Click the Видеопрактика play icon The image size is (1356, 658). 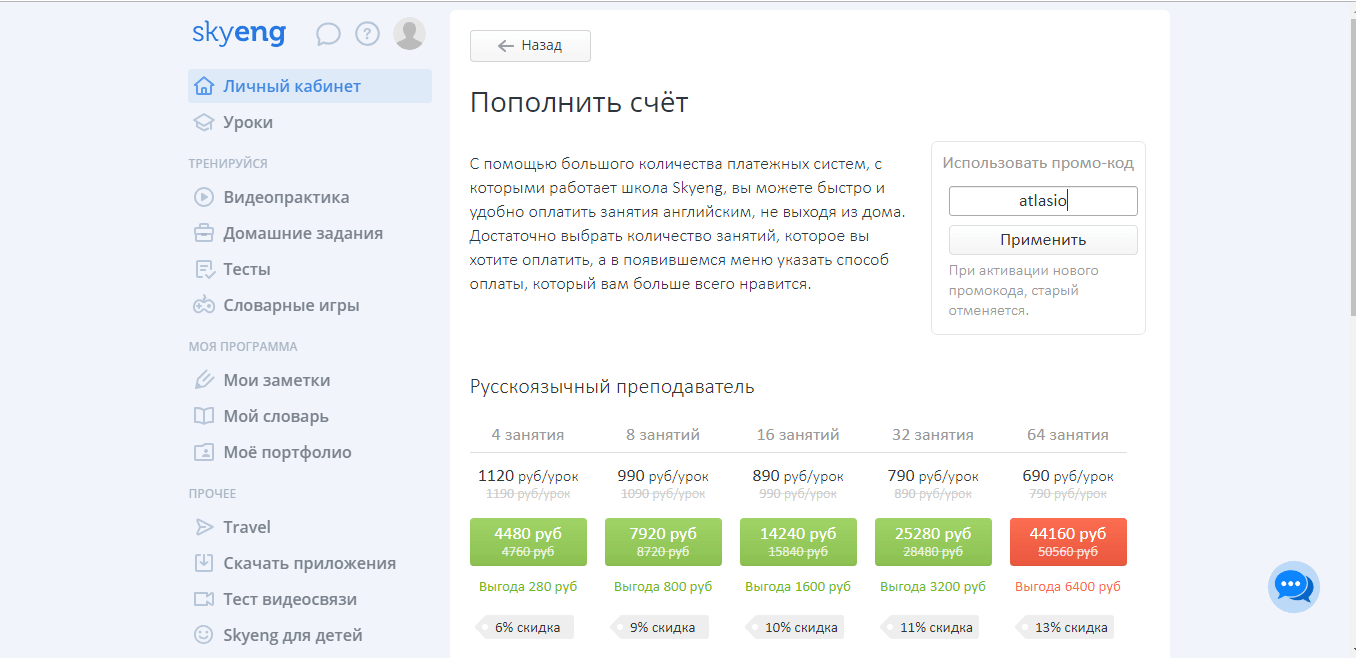(204, 198)
